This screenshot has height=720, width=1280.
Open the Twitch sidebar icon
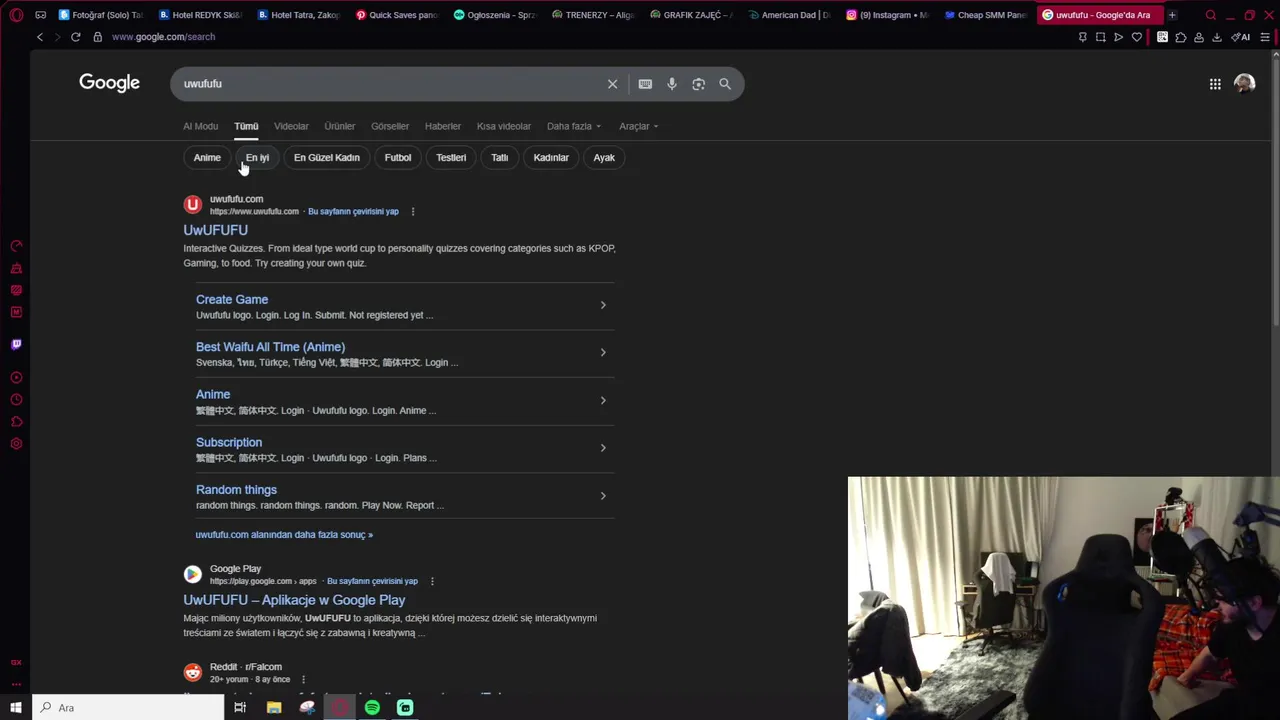[x=16, y=344]
